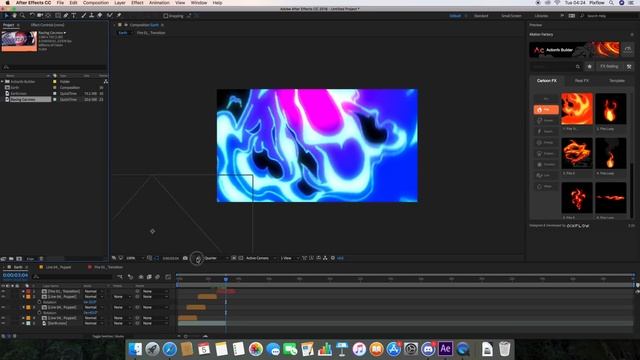Toggle the Snapping checkbox
Image resolution: width=640 pixels, height=360 pixels.
click(x=166, y=16)
